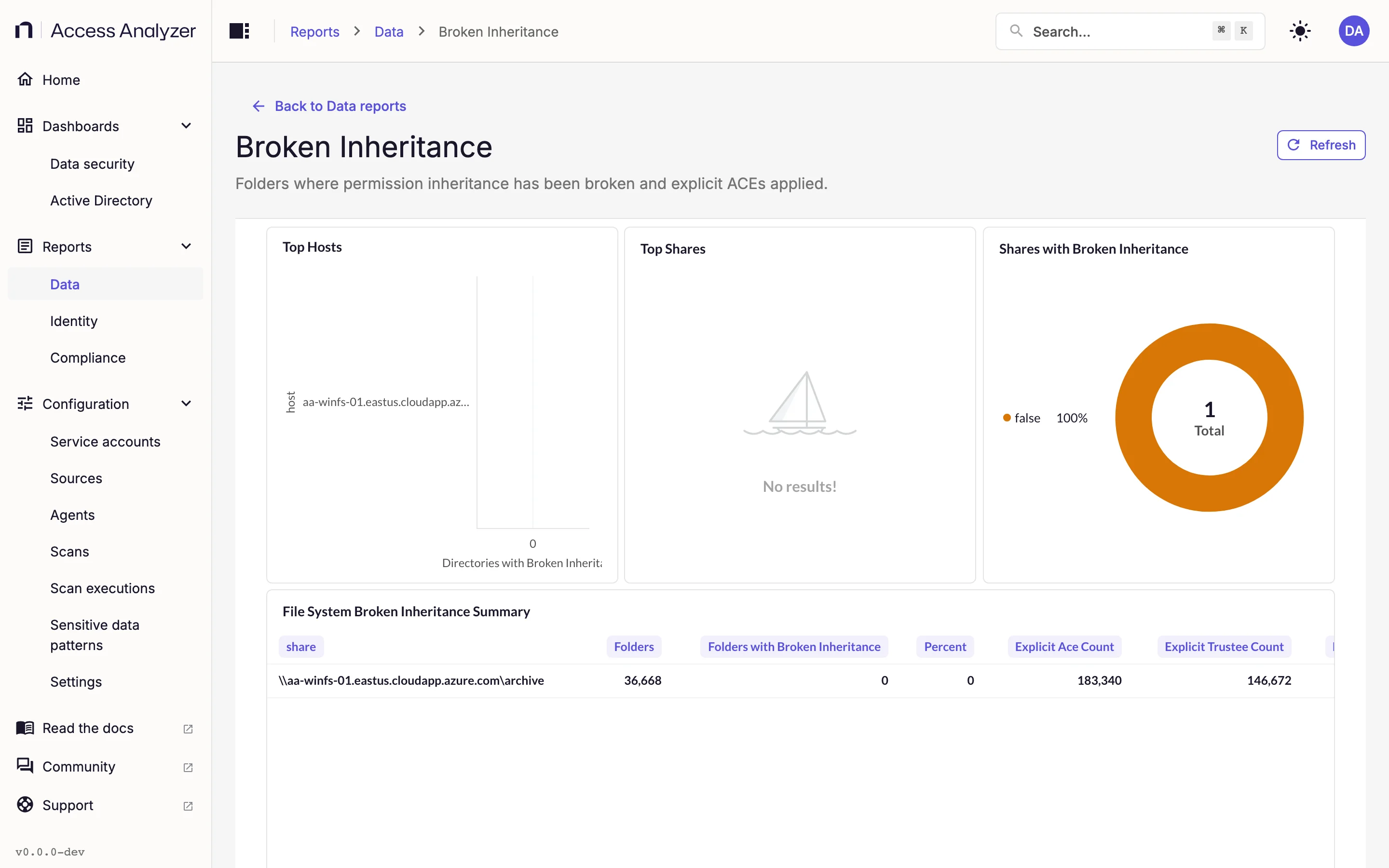
Task: Open external link icon beside Read the docs
Action: click(x=188, y=729)
